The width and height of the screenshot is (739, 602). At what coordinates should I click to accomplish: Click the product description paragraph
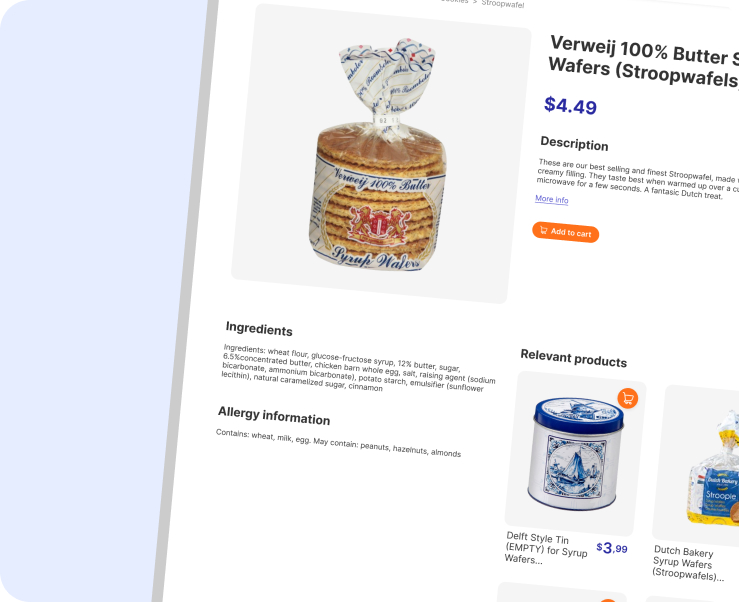point(638,180)
